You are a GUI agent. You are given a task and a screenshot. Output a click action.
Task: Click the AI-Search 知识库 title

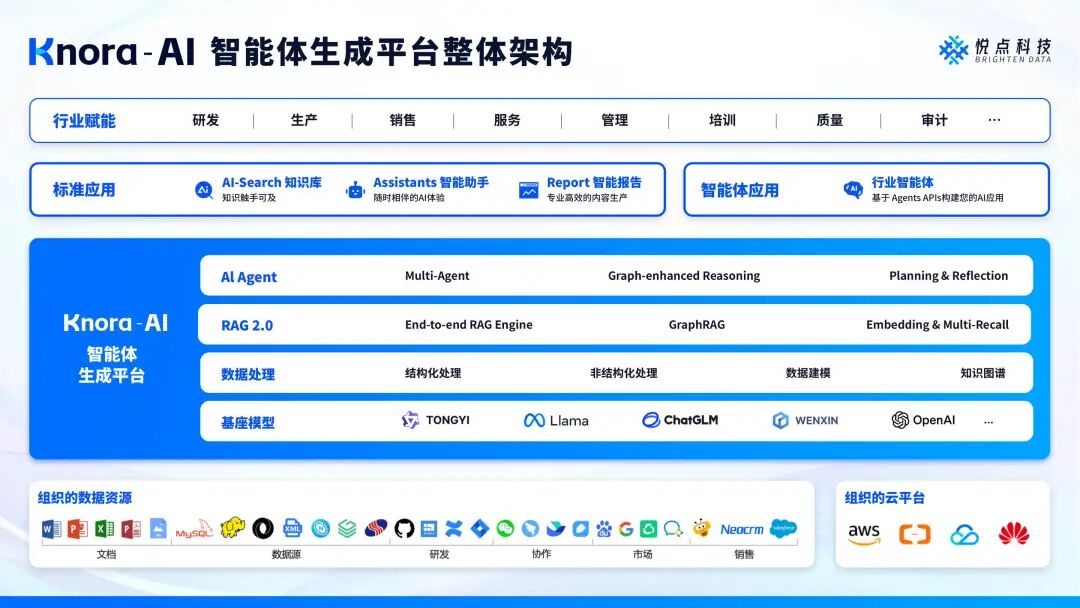click(x=271, y=182)
